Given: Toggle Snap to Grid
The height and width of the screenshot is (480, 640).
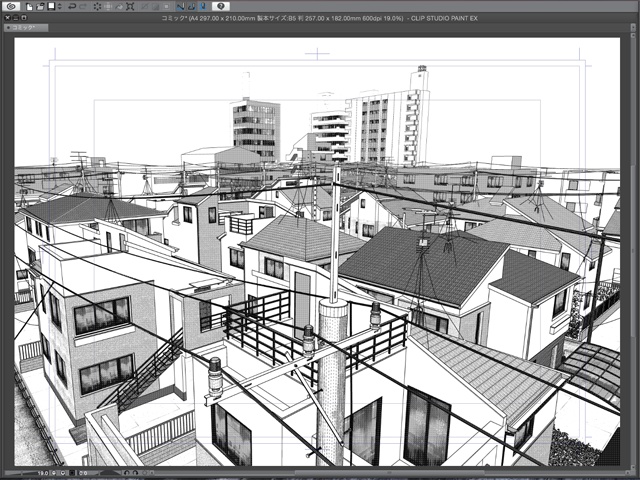Looking at the screenshot, I should coord(202,6).
